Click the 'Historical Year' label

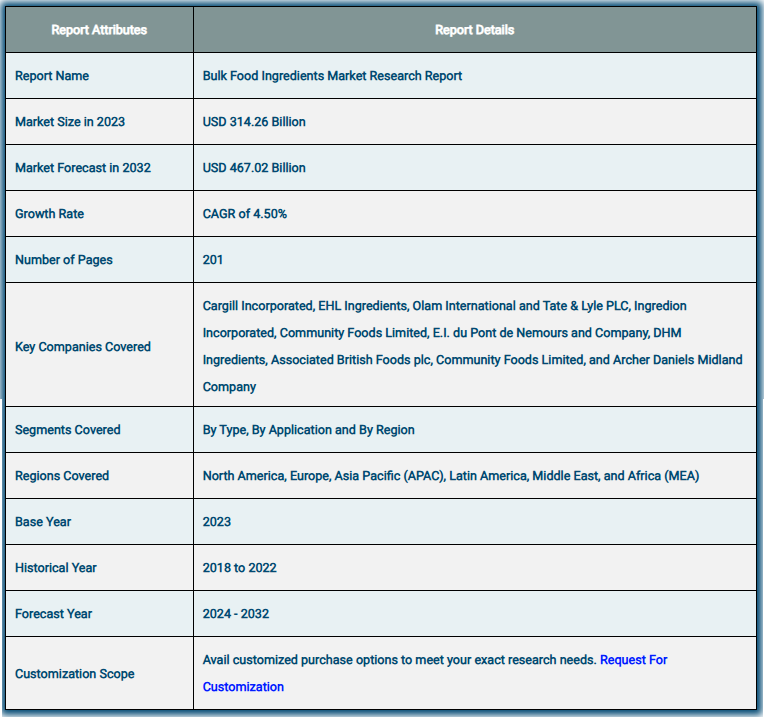56,568
